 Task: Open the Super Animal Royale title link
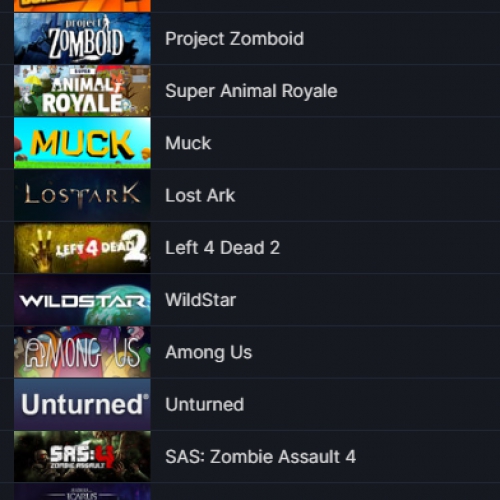click(251, 91)
